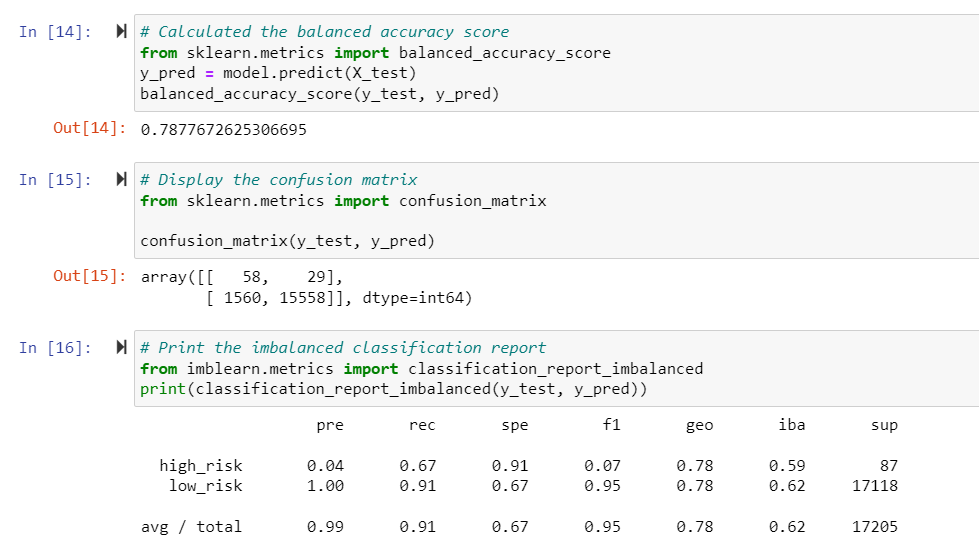979x559 pixels.
Task: Click the In [15] cell prompt label
Action: click(x=55, y=180)
